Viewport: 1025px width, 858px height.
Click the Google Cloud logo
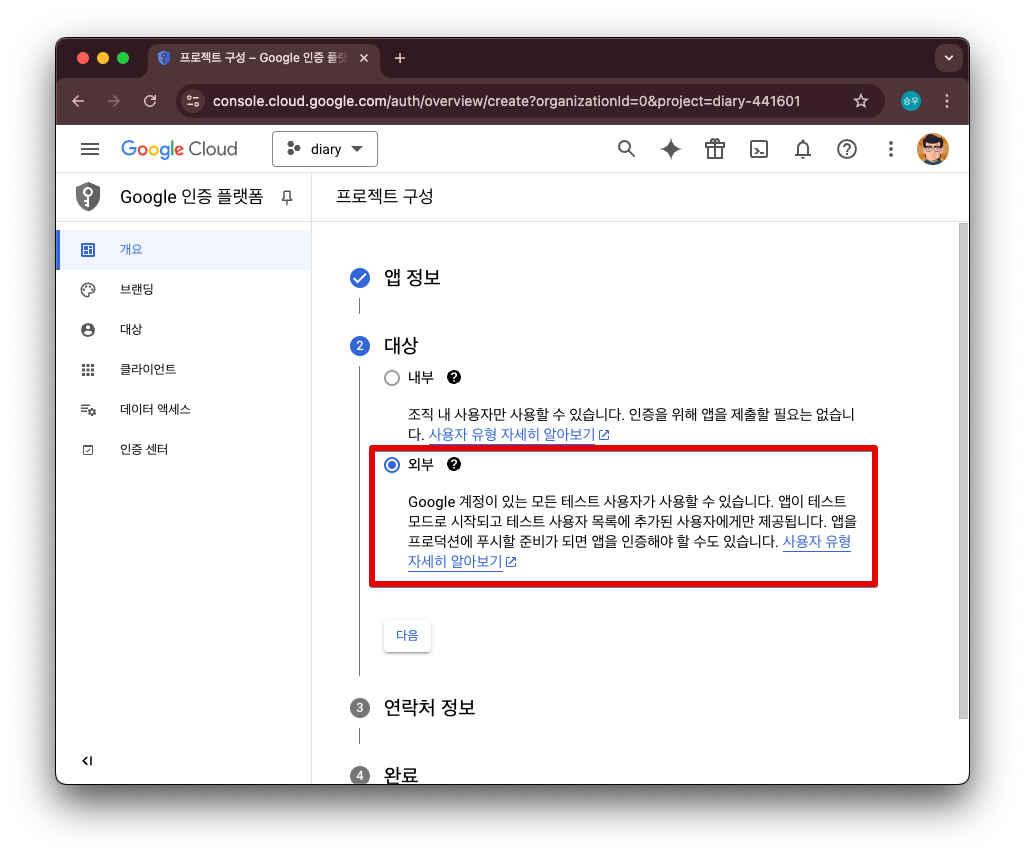pyautogui.click(x=179, y=149)
